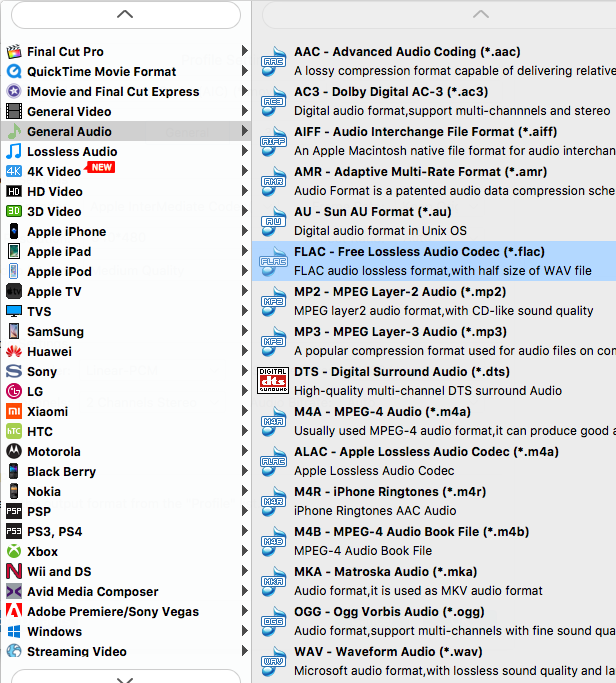Click the PSP icon
Screen dimensions: 616x683
tap(14, 511)
